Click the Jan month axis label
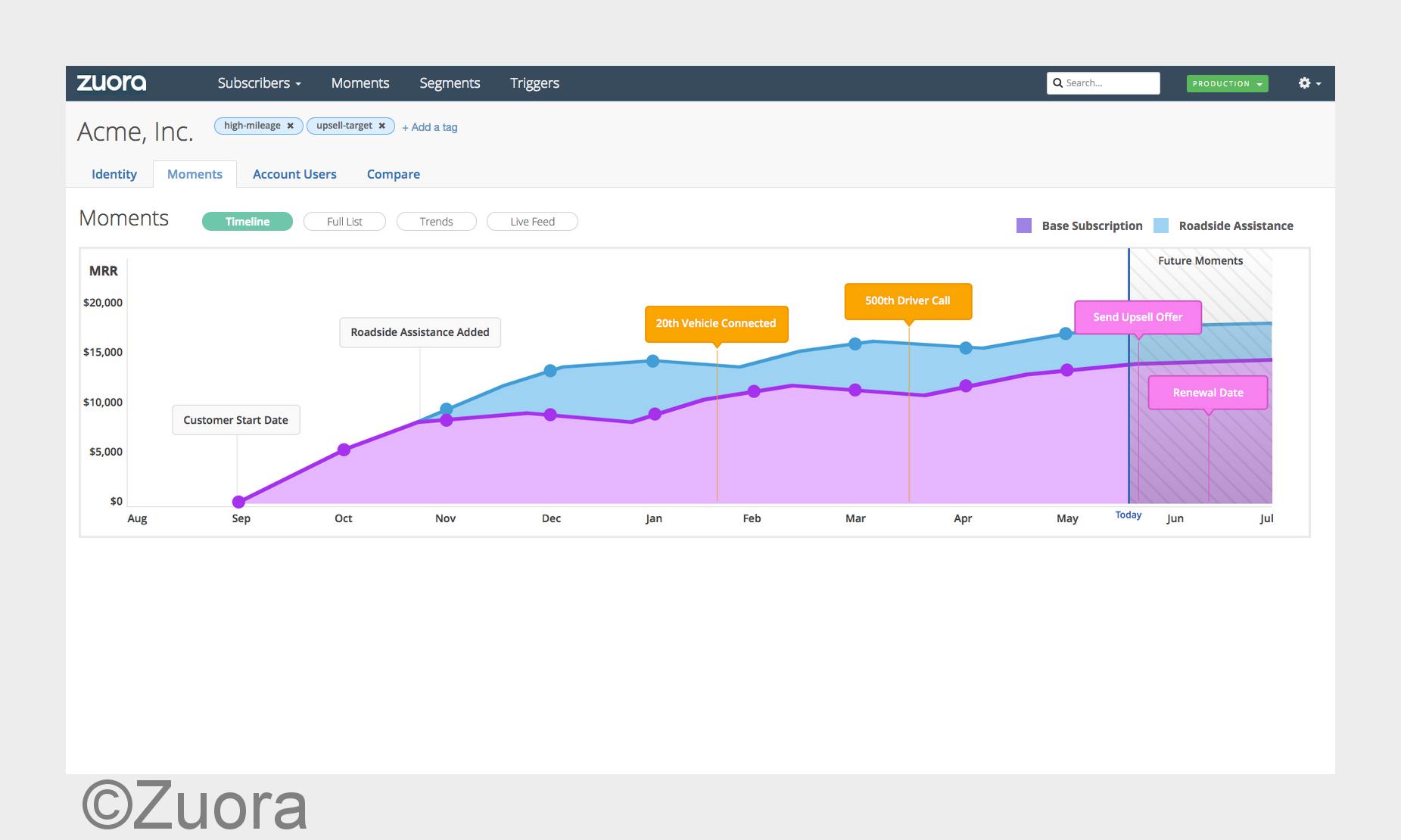 [653, 518]
